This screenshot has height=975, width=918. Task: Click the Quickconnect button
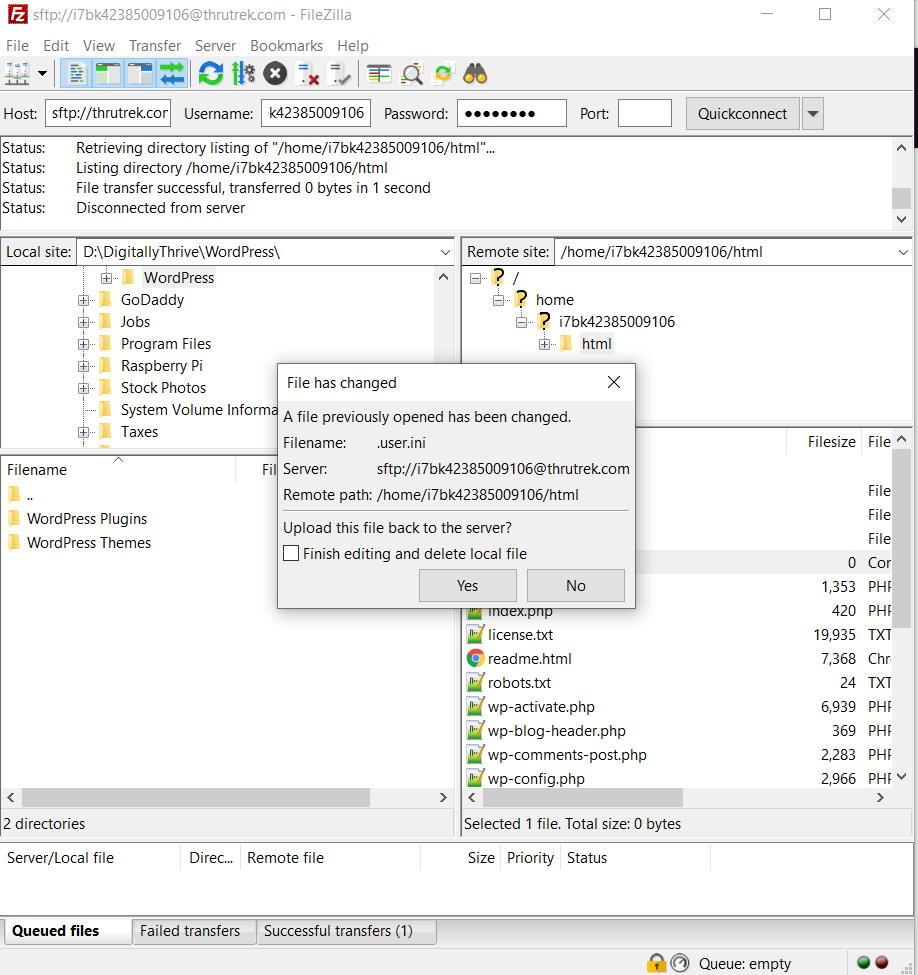743,114
